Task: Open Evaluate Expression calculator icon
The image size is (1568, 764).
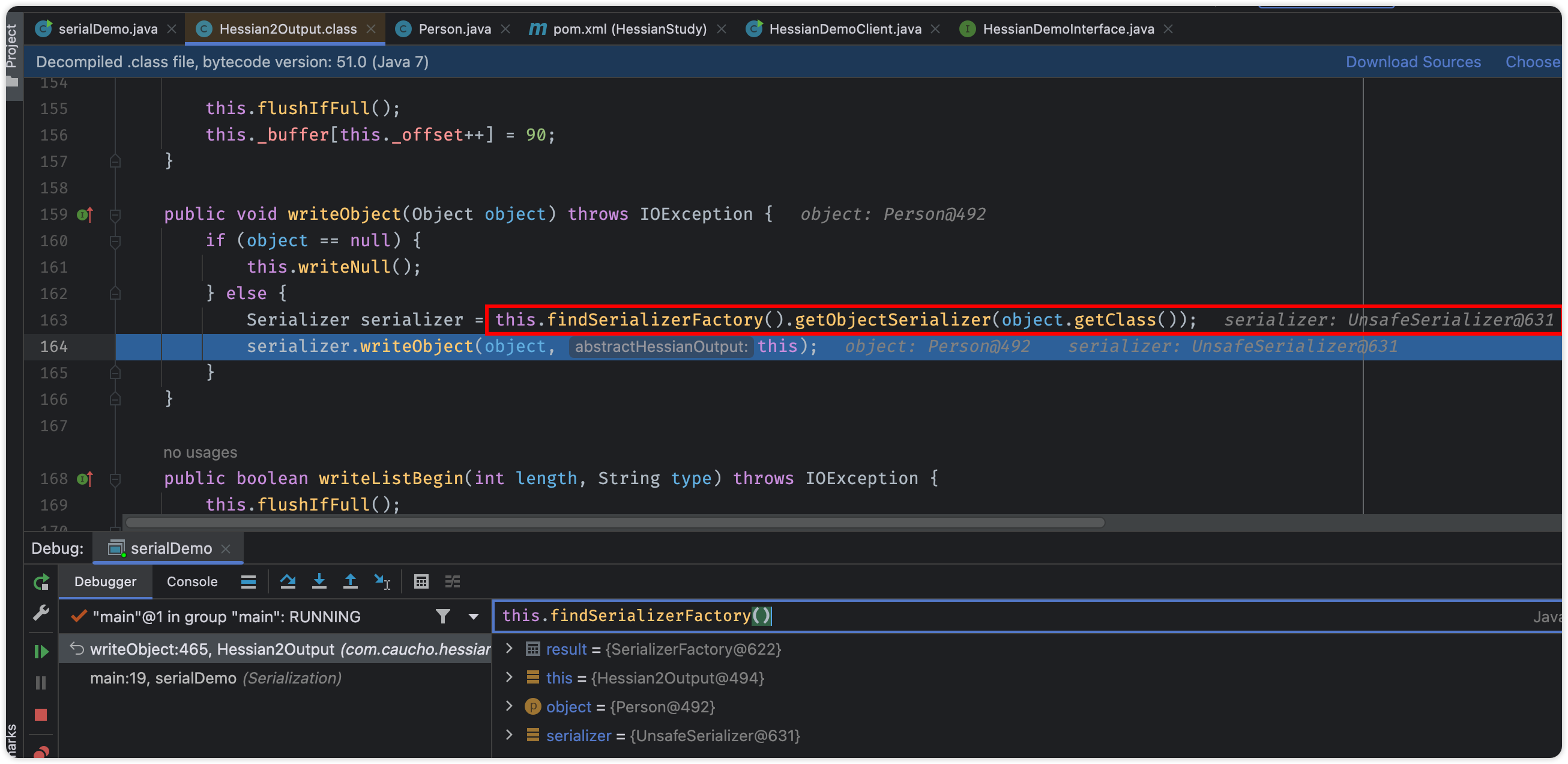Action: [421, 582]
